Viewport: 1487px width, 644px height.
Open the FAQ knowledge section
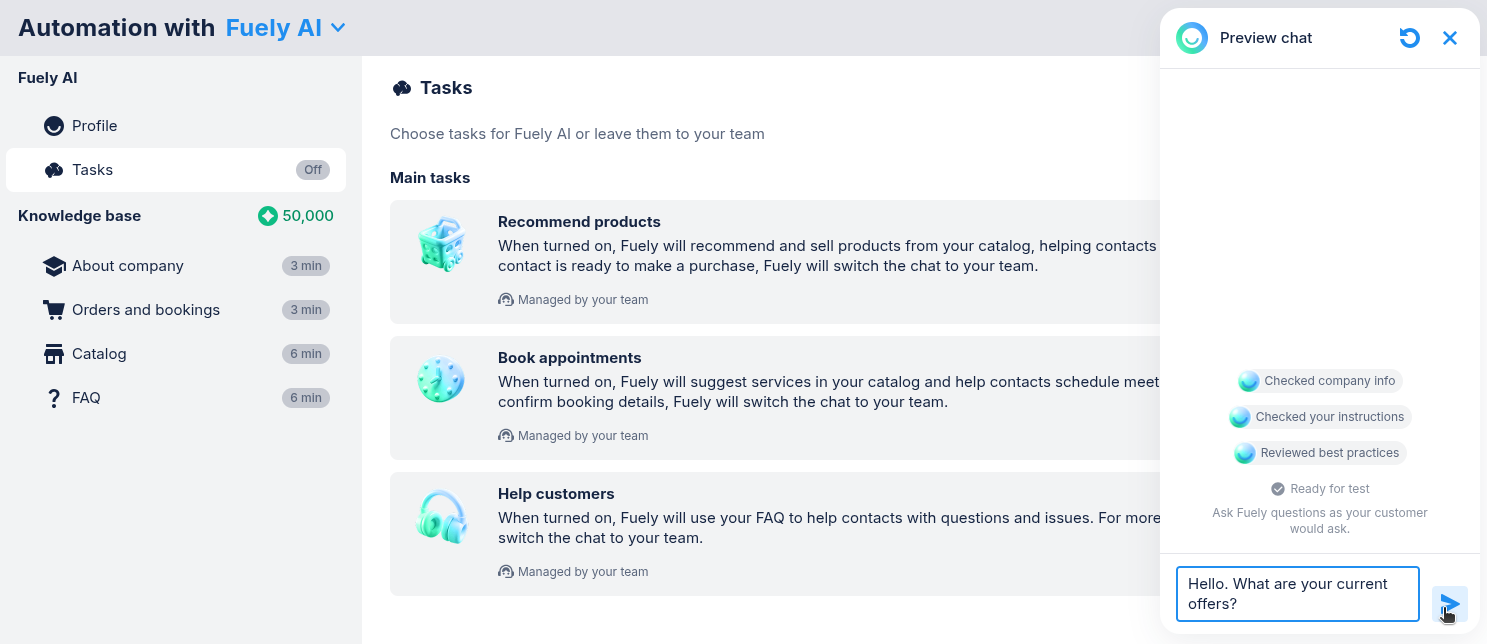coord(86,398)
